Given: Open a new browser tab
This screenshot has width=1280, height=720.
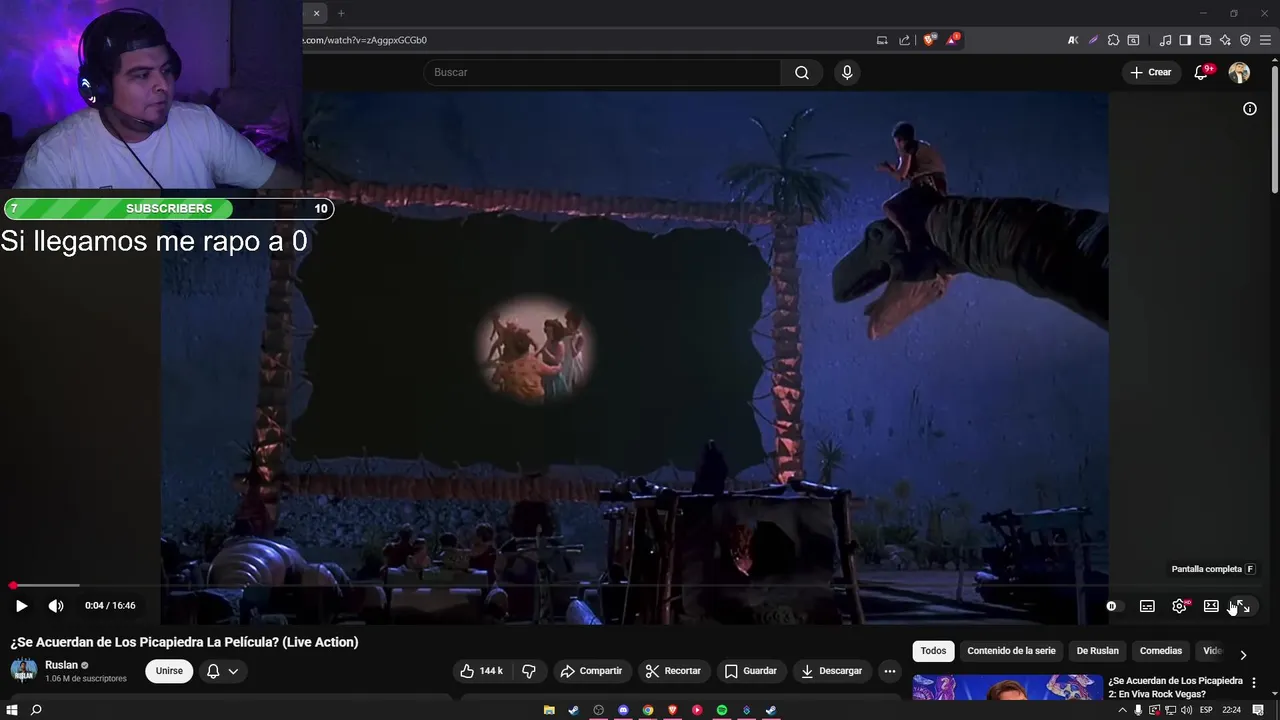Looking at the screenshot, I should coord(341,13).
